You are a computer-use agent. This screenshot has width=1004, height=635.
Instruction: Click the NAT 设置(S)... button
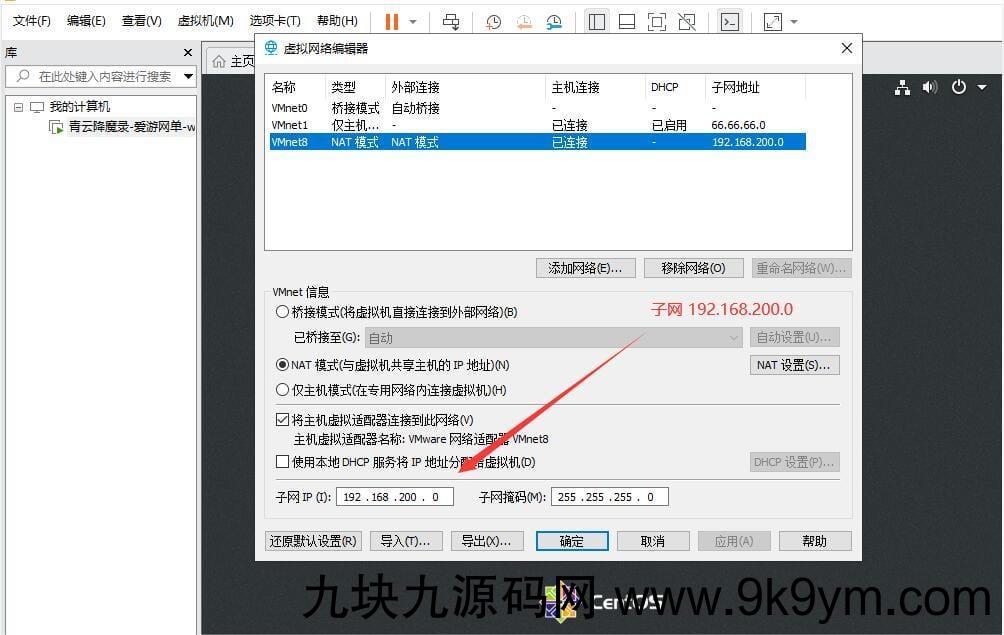coord(794,365)
